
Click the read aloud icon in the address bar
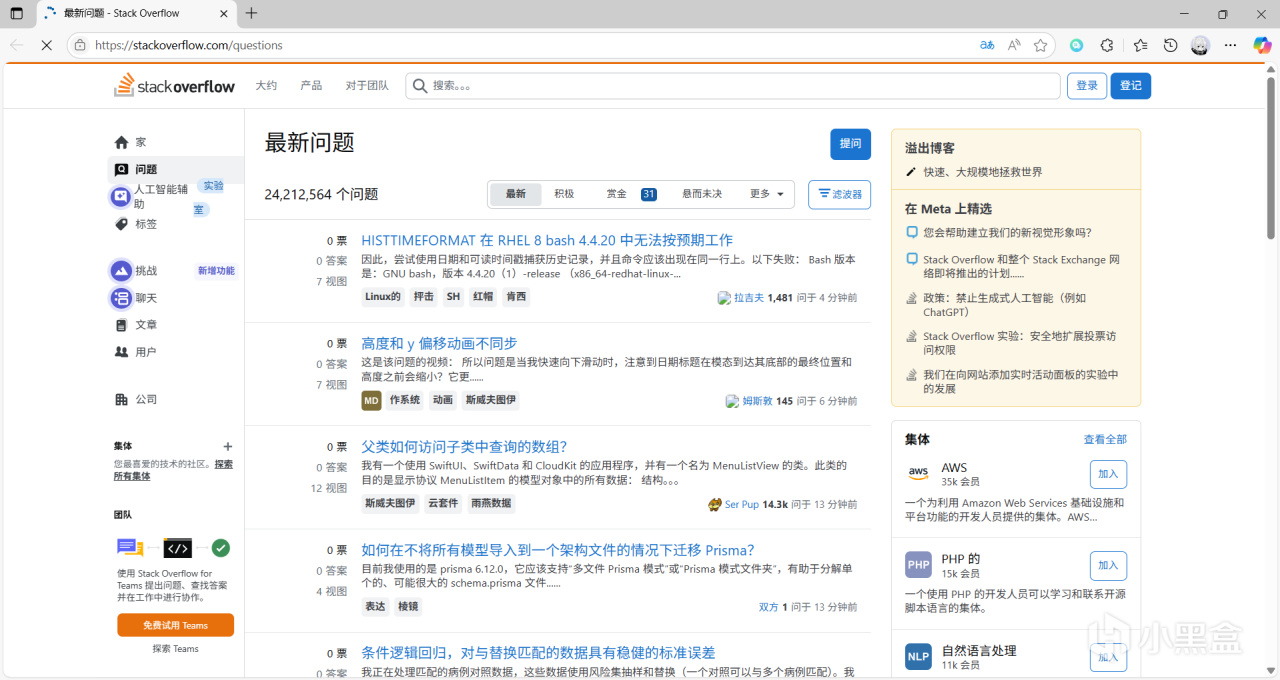tap(1014, 45)
